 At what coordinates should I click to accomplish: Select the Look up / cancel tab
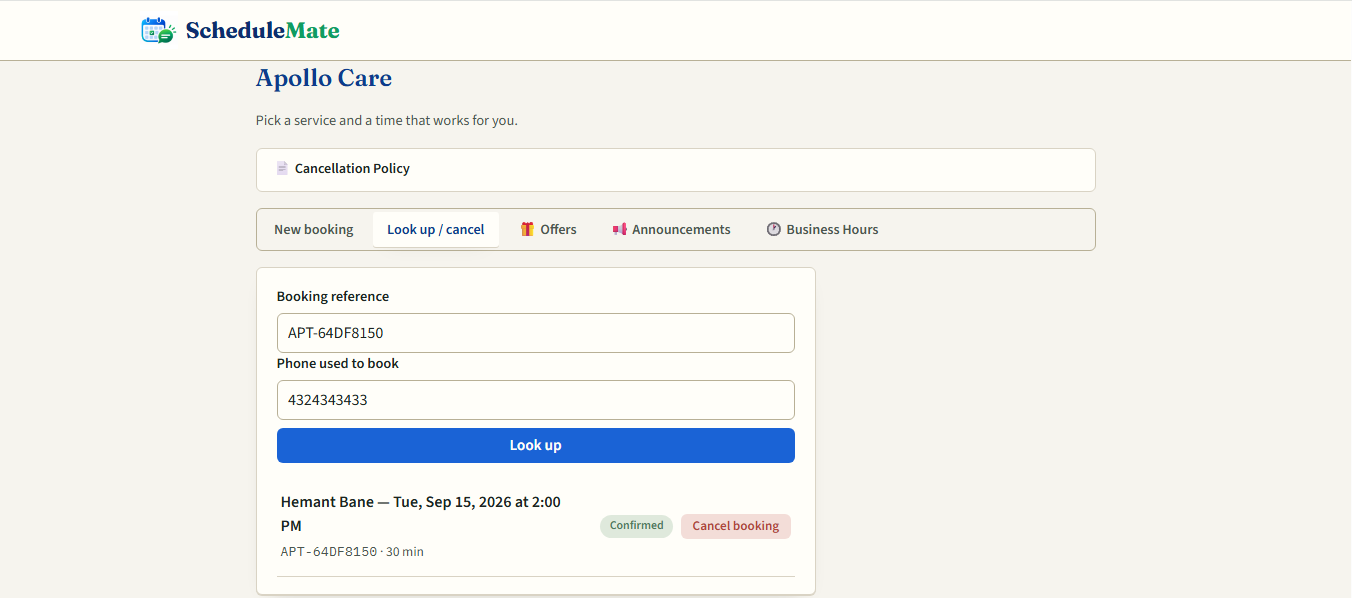[436, 229]
